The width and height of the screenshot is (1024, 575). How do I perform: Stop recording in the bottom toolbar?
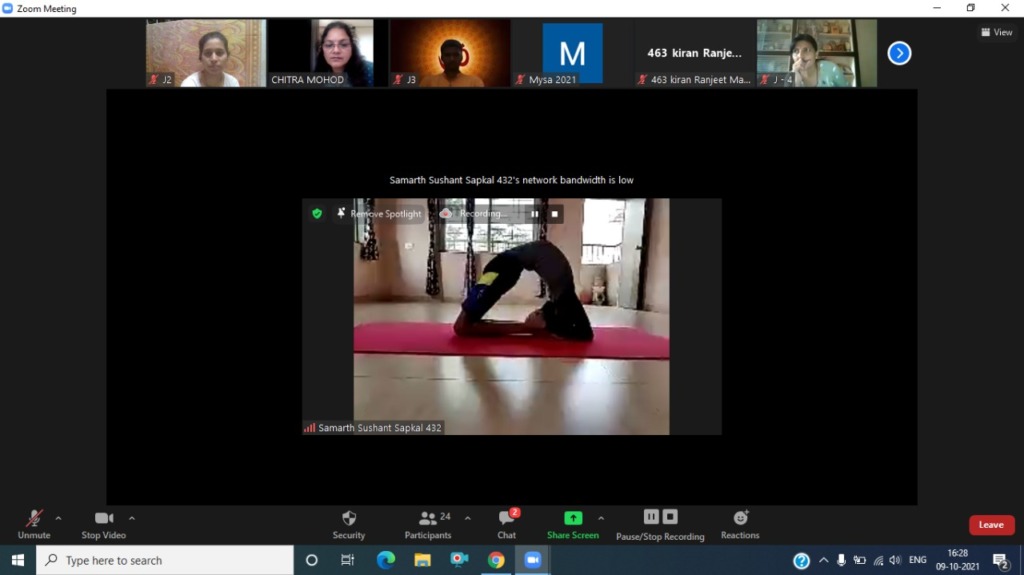click(x=670, y=516)
